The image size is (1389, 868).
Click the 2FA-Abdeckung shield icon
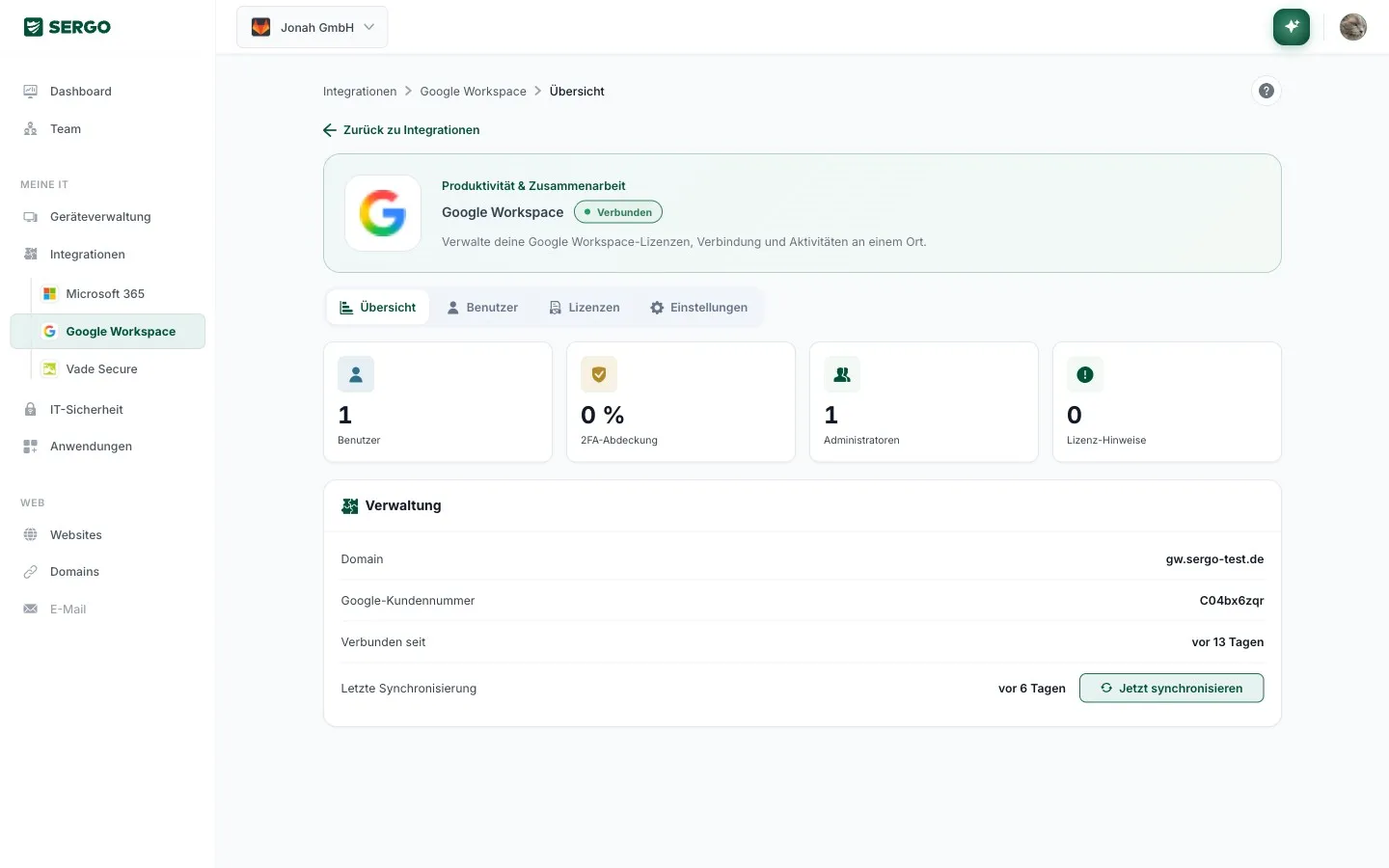(599, 374)
